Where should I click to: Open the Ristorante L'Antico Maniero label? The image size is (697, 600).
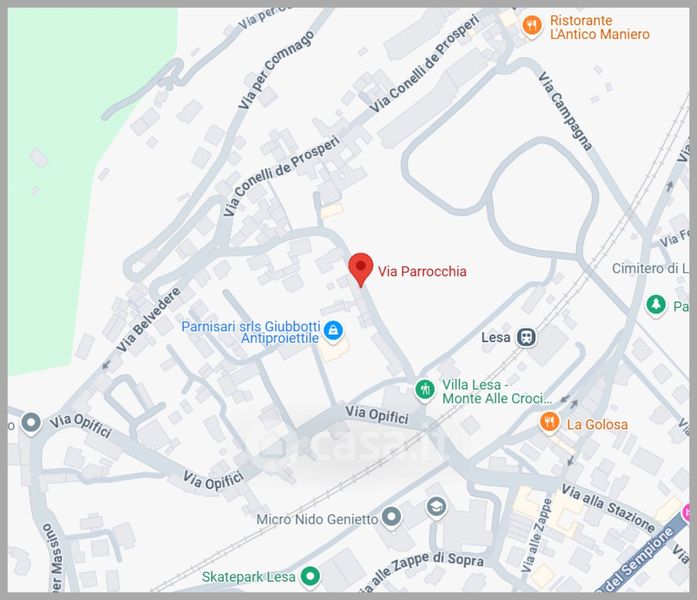click(x=600, y=27)
